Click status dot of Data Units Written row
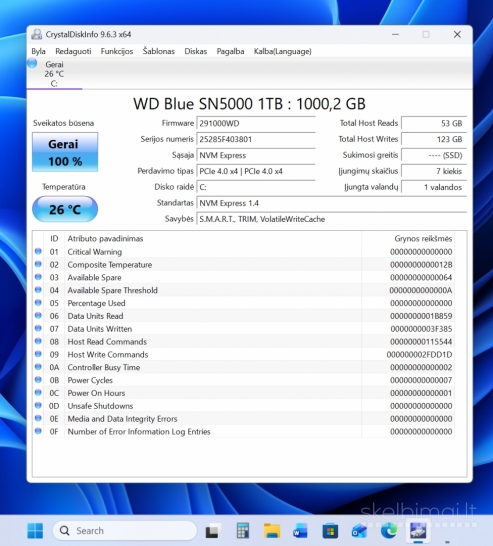This screenshot has height=546, width=493. pos(38,328)
